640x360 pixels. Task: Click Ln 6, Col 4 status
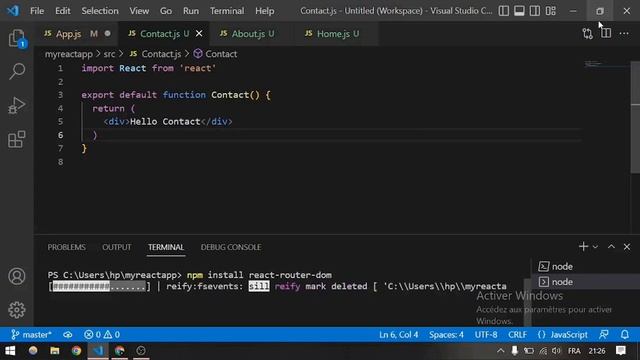tap(398, 335)
